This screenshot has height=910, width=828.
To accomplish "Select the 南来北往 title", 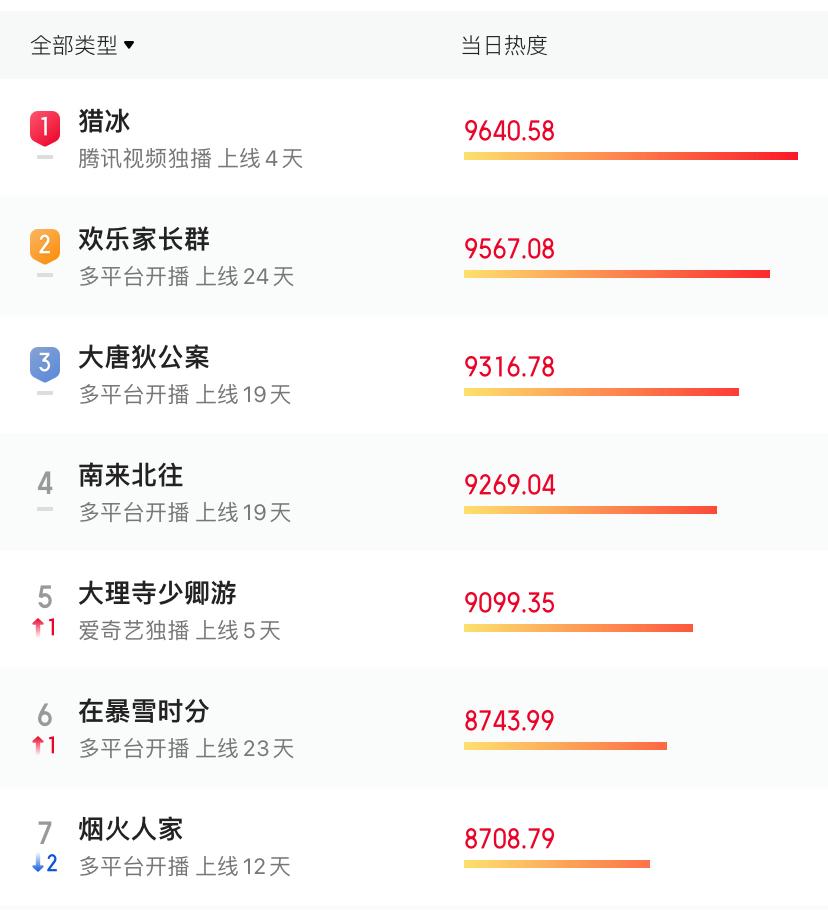I will pos(131,476).
